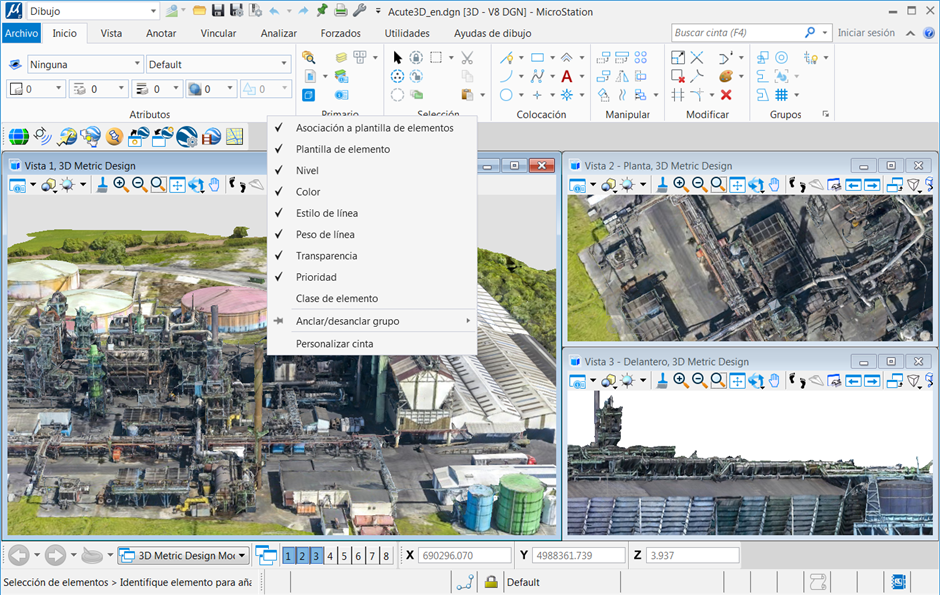Image resolution: width=940 pixels, height=595 pixels.
Task: Open the Utilidades ribbon tab
Action: pyautogui.click(x=407, y=33)
